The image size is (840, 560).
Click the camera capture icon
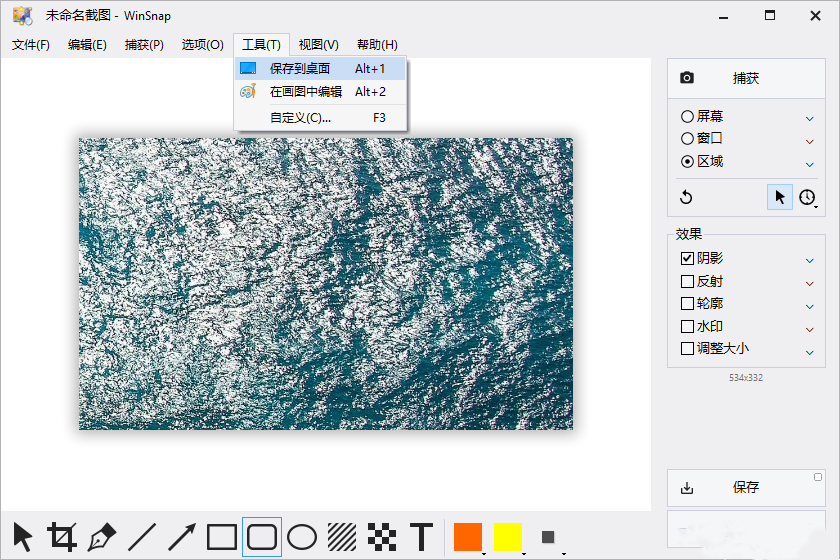point(687,78)
